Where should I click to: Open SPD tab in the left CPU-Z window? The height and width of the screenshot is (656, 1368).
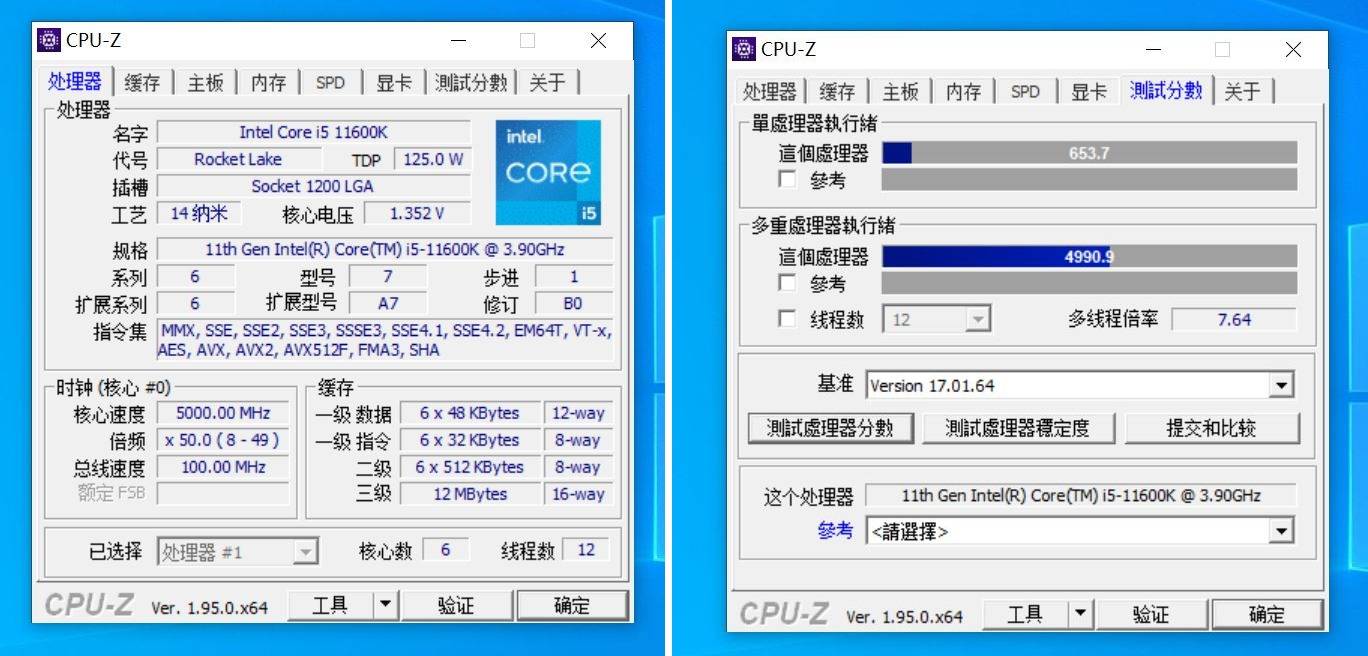click(330, 83)
